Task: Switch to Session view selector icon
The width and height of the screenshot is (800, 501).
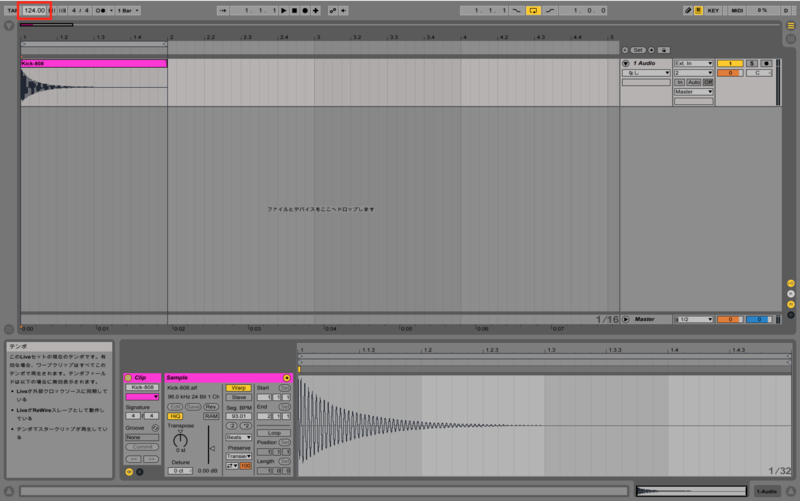Action: (791, 39)
